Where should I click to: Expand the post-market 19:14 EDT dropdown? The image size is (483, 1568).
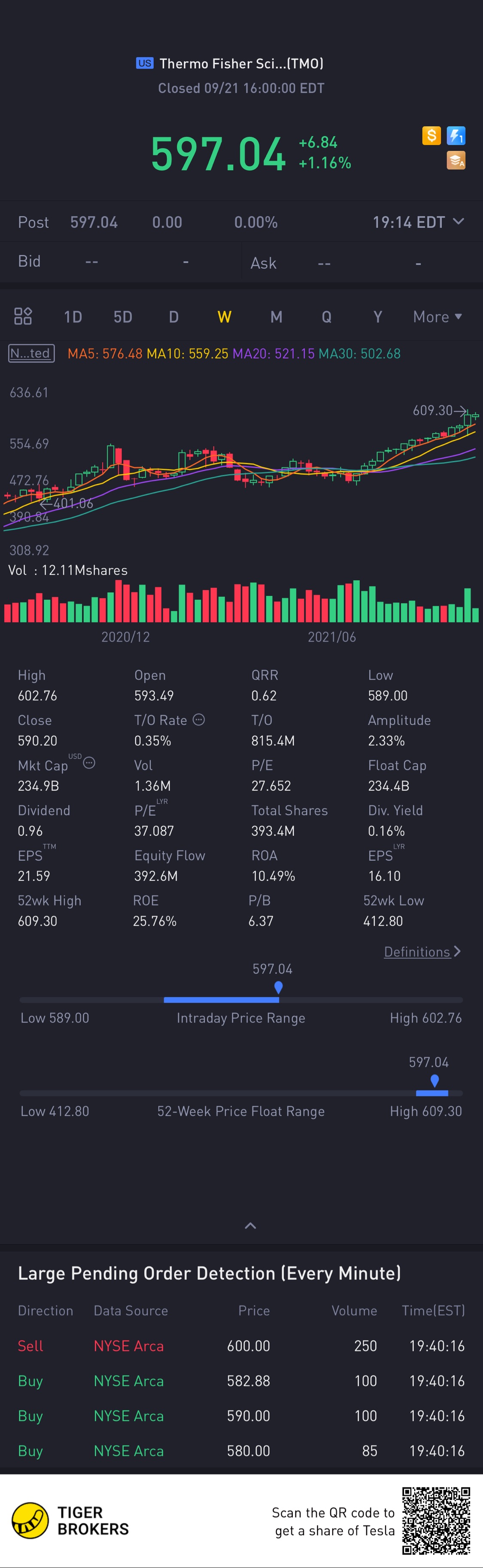point(419,222)
